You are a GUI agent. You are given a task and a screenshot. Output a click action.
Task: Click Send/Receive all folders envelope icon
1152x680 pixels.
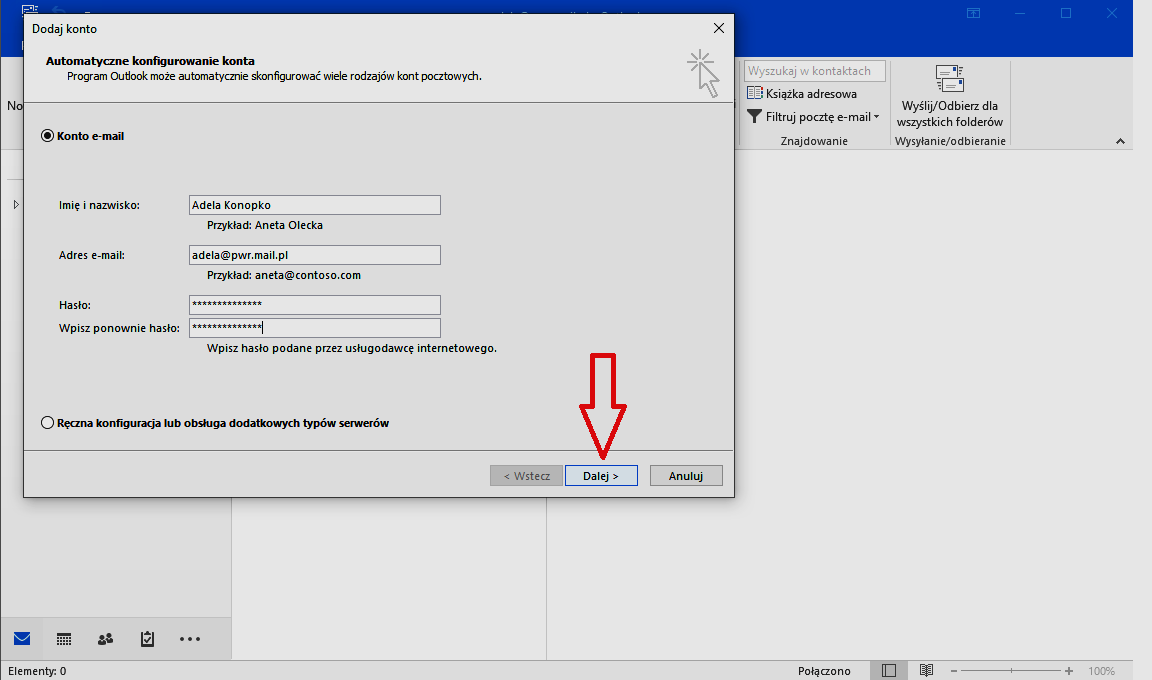(x=949, y=79)
